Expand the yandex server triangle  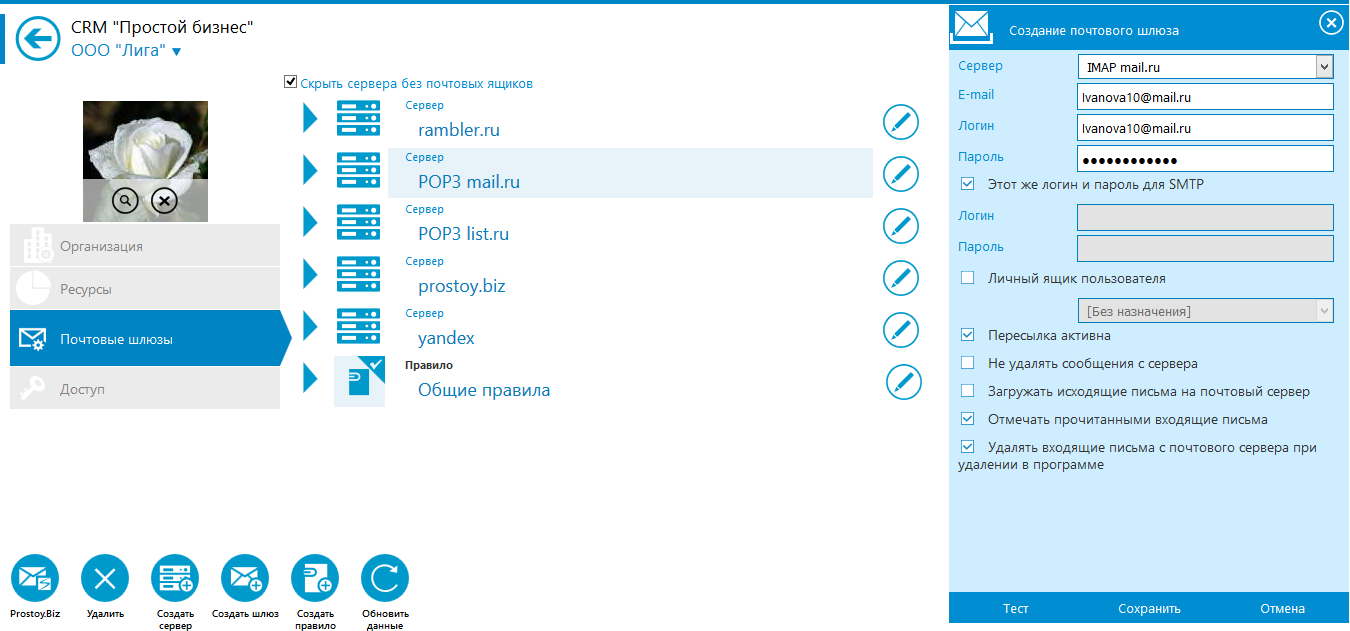pyautogui.click(x=310, y=327)
